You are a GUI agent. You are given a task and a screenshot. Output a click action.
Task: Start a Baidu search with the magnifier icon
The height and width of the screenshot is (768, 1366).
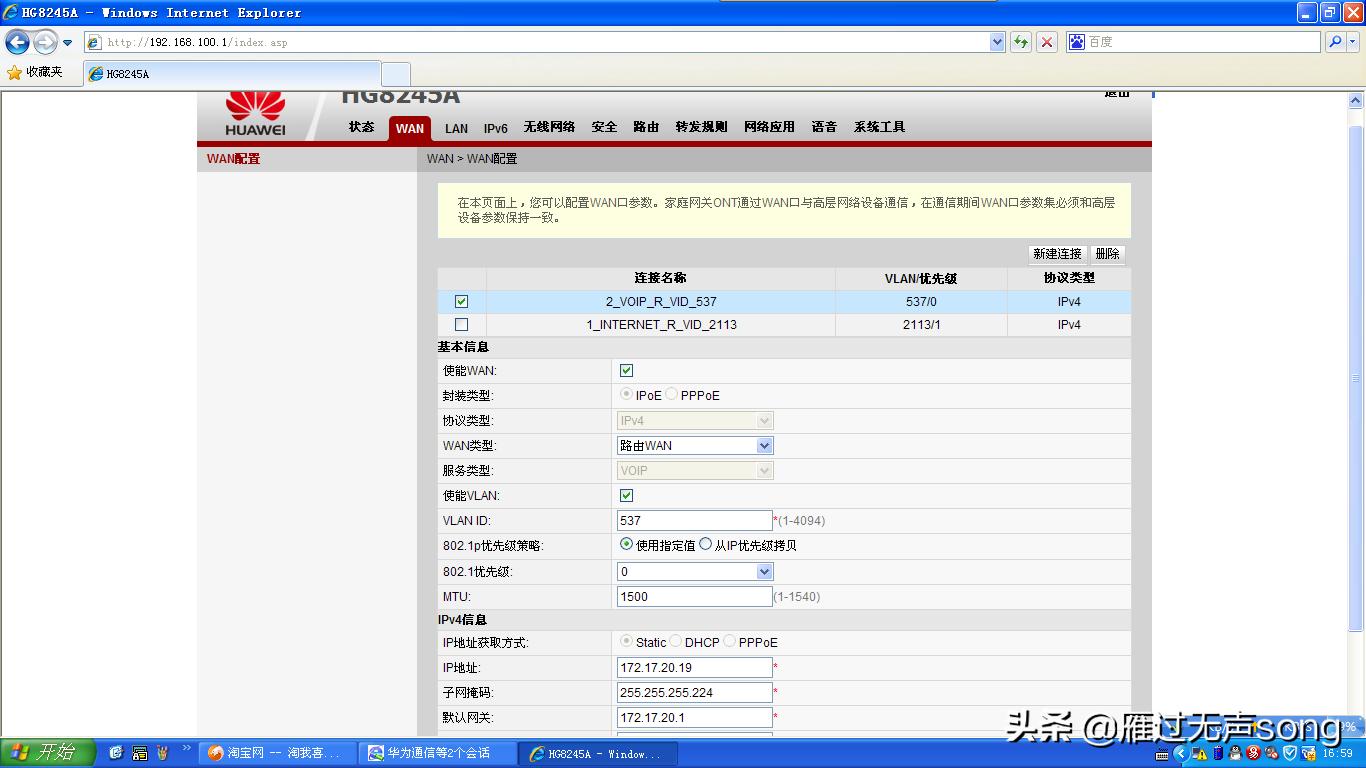pos(1334,41)
